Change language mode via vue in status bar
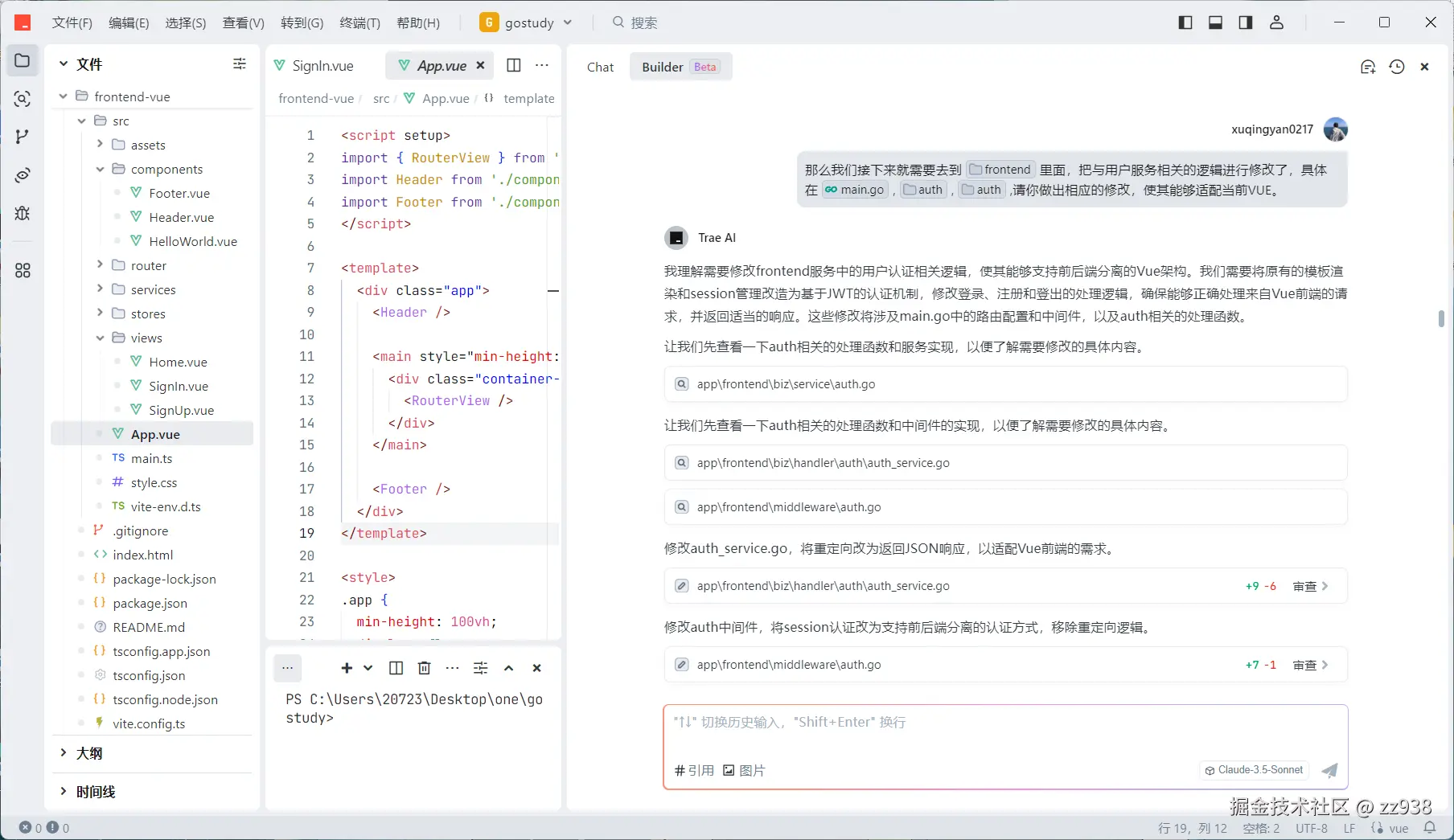 coord(1399,828)
